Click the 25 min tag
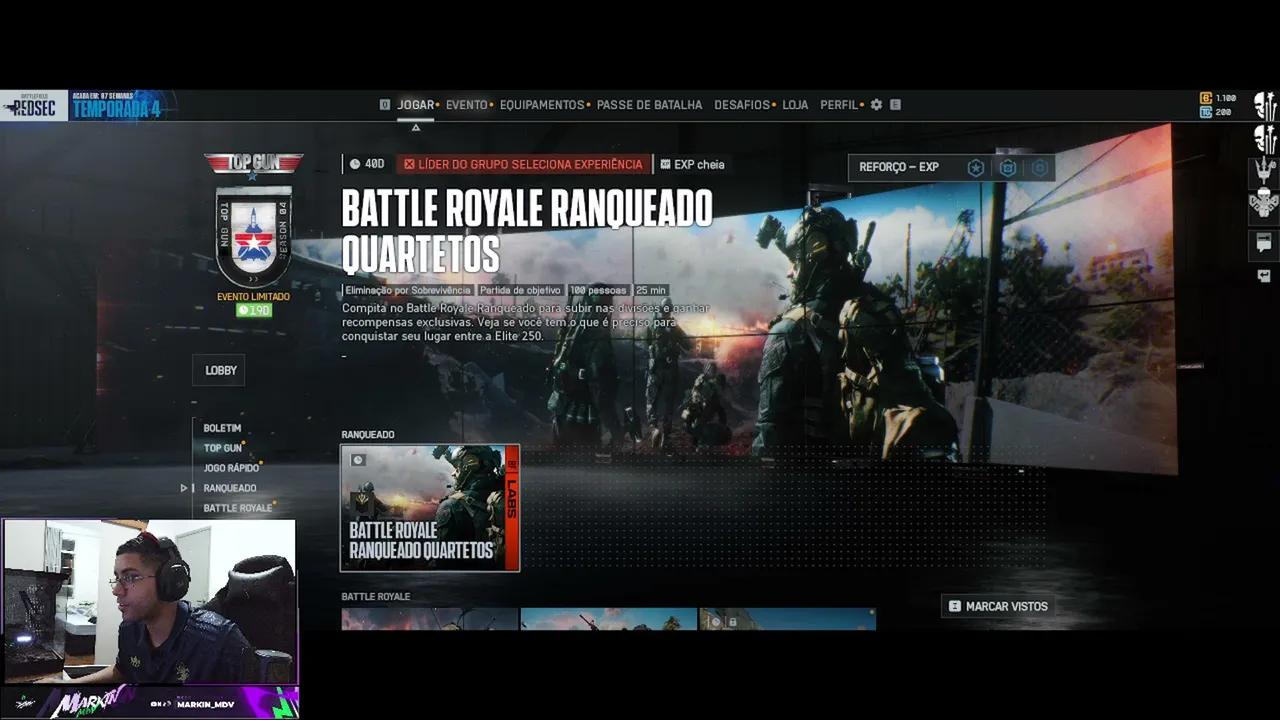The image size is (1280, 720). point(650,290)
